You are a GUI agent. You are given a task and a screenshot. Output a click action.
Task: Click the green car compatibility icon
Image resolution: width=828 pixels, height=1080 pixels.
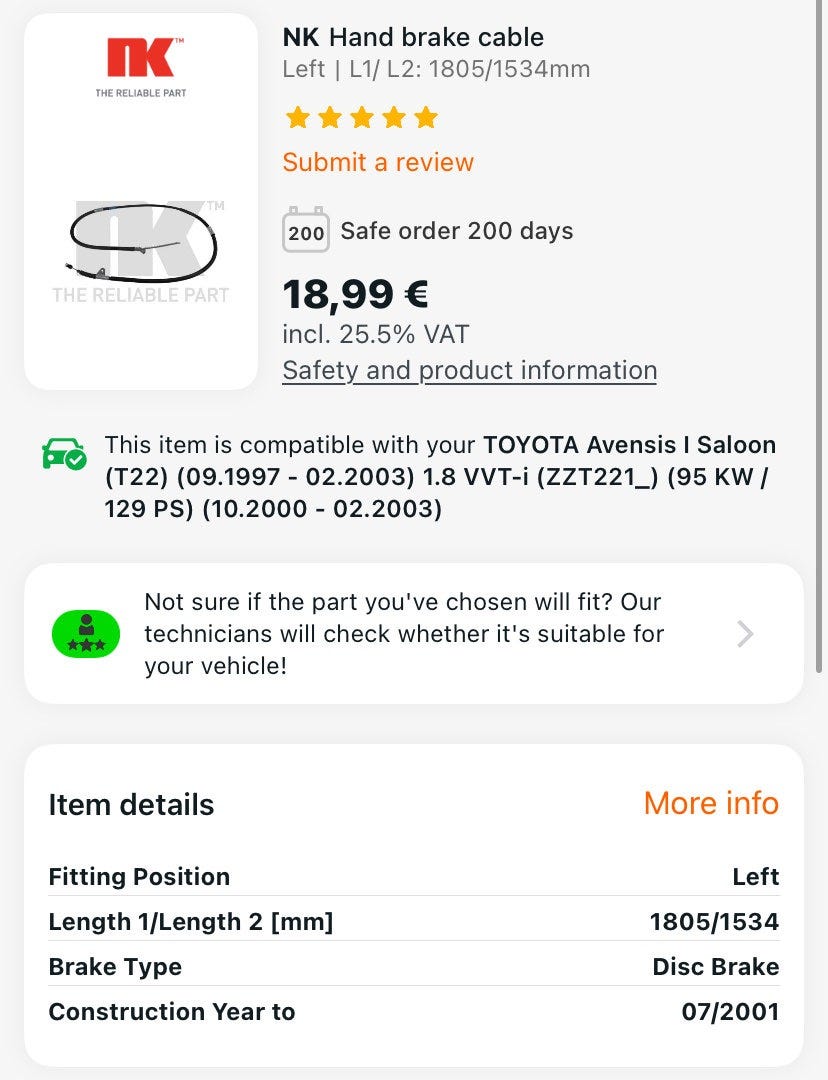click(x=64, y=454)
